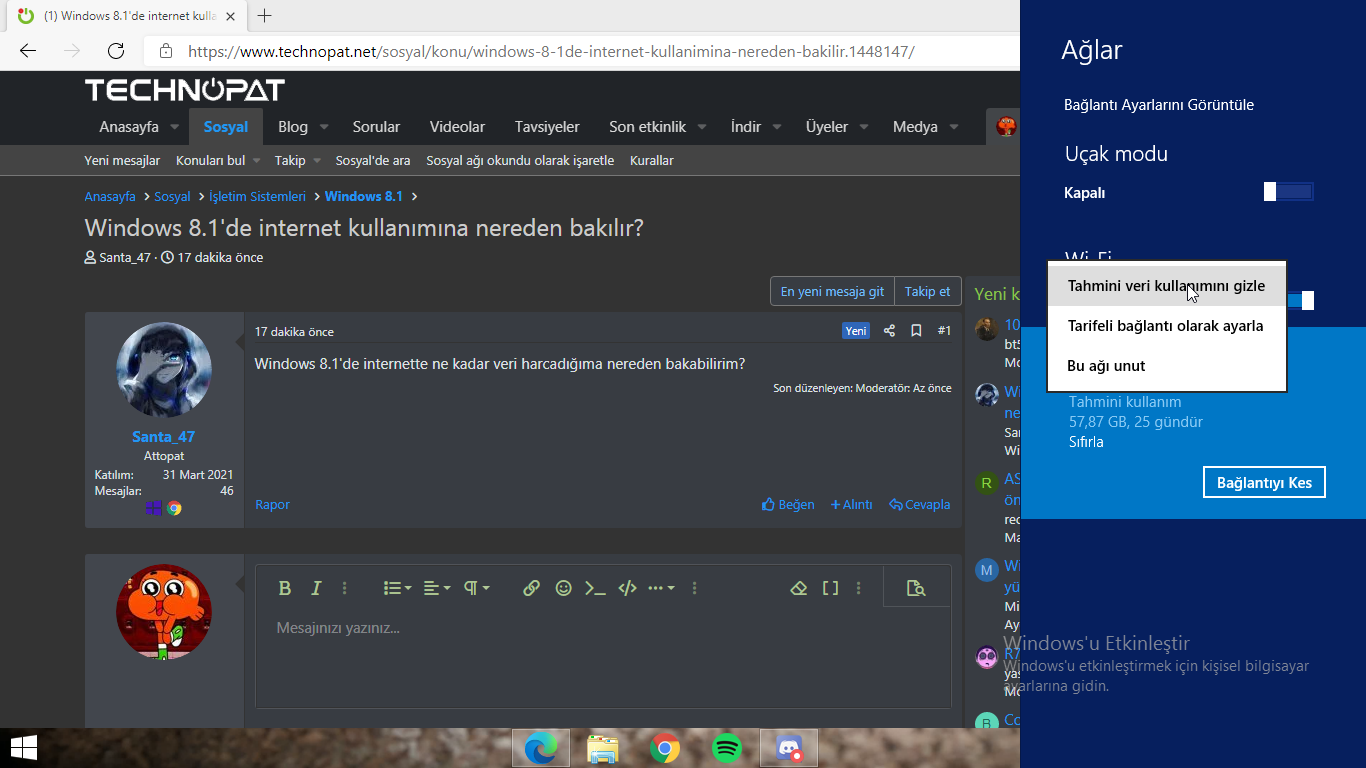Expand the İndir menu arrow
This screenshot has height=768, width=1366.
(x=776, y=127)
